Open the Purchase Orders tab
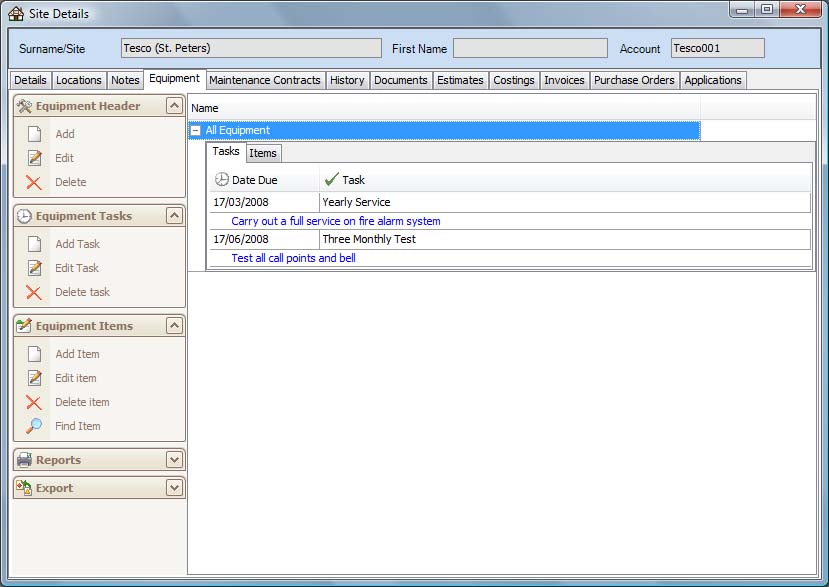 point(634,80)
